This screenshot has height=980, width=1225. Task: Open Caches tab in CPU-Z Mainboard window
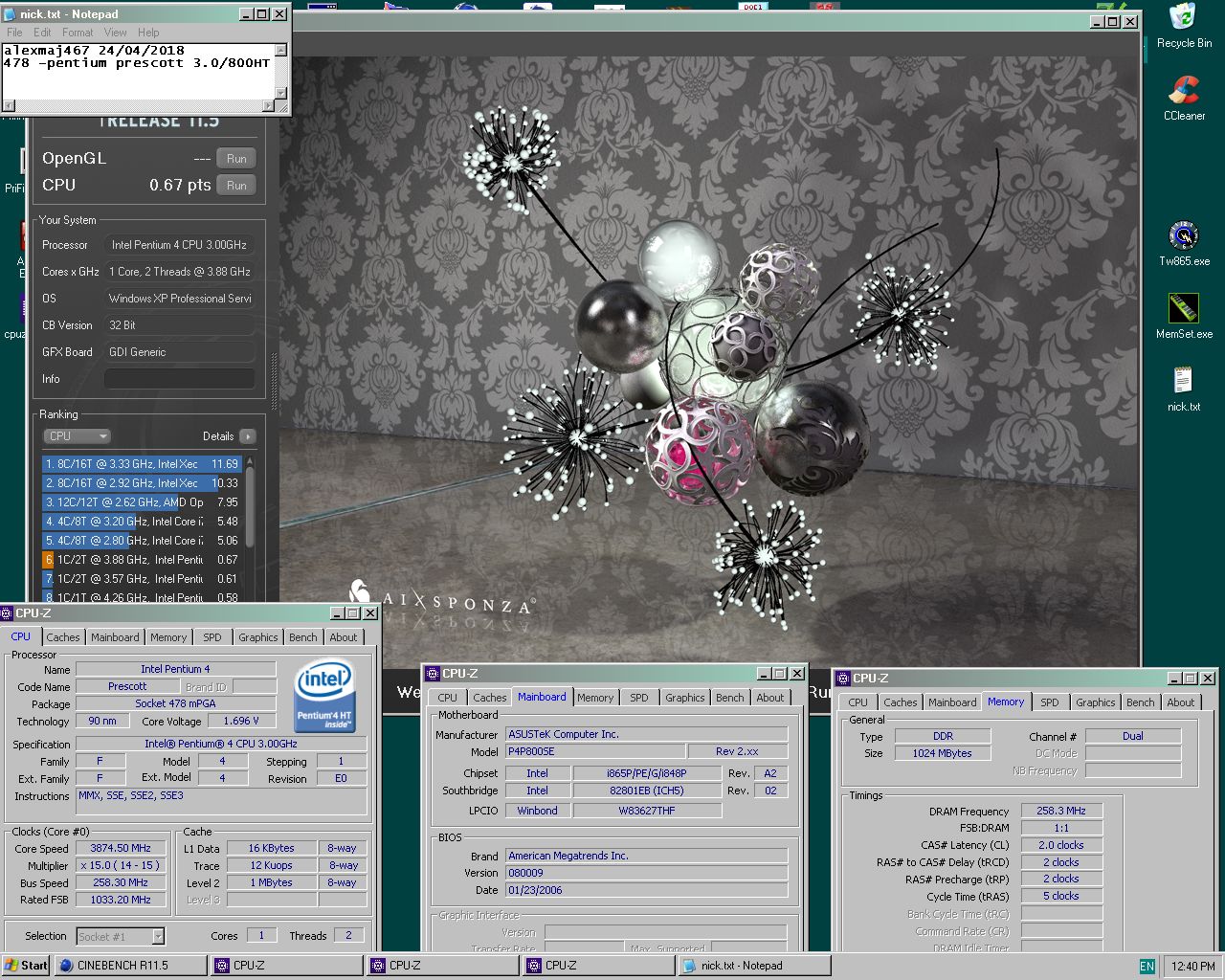coord(490,698)
